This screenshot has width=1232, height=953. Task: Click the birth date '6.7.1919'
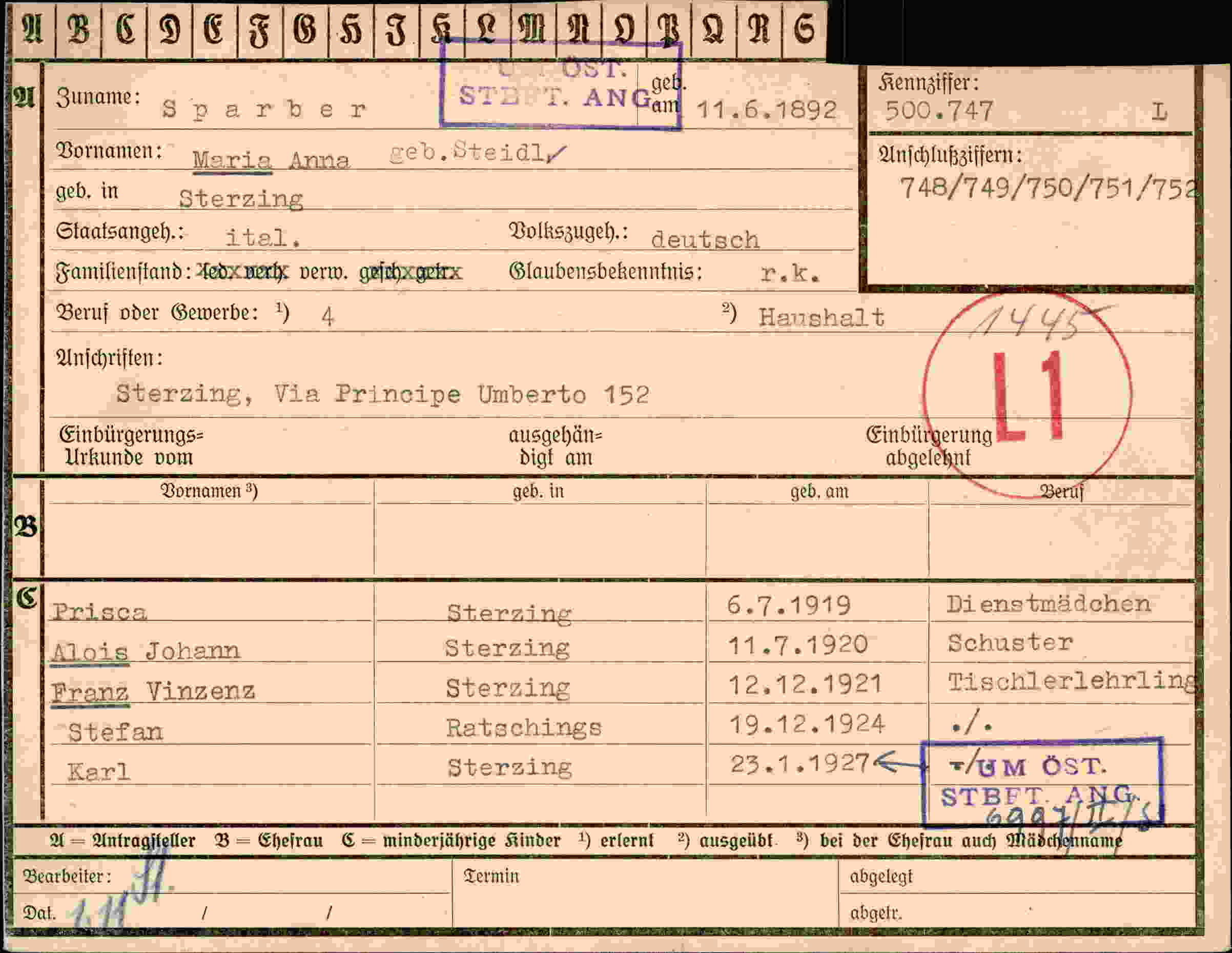(x=789, y=605)
